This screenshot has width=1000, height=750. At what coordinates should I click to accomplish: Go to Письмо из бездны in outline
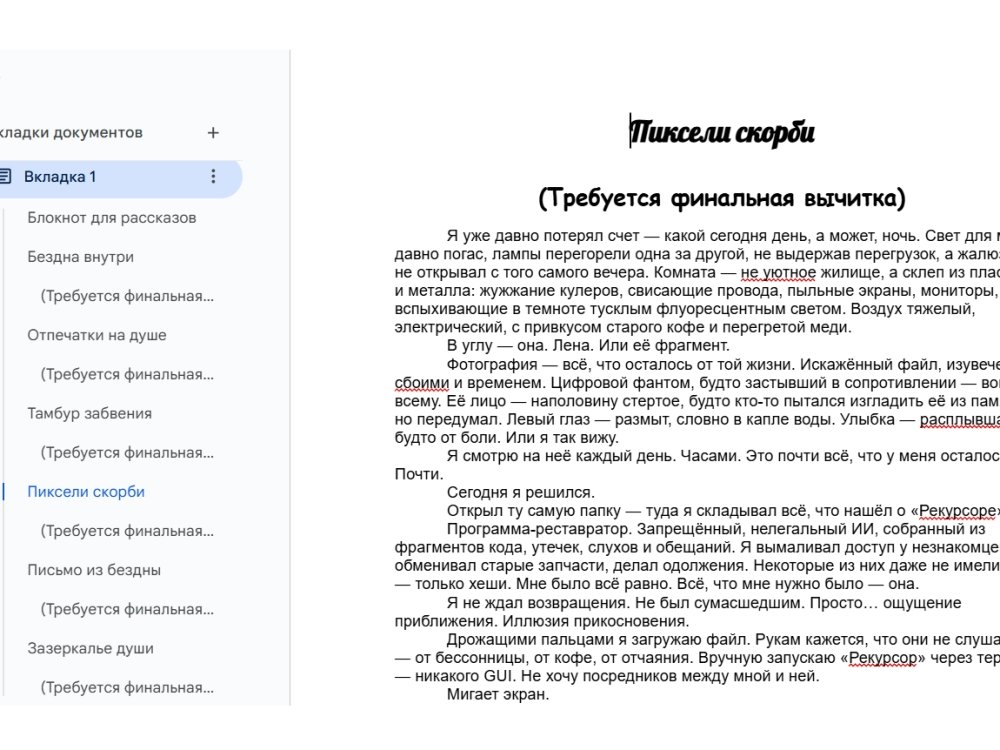coord(94,570)
